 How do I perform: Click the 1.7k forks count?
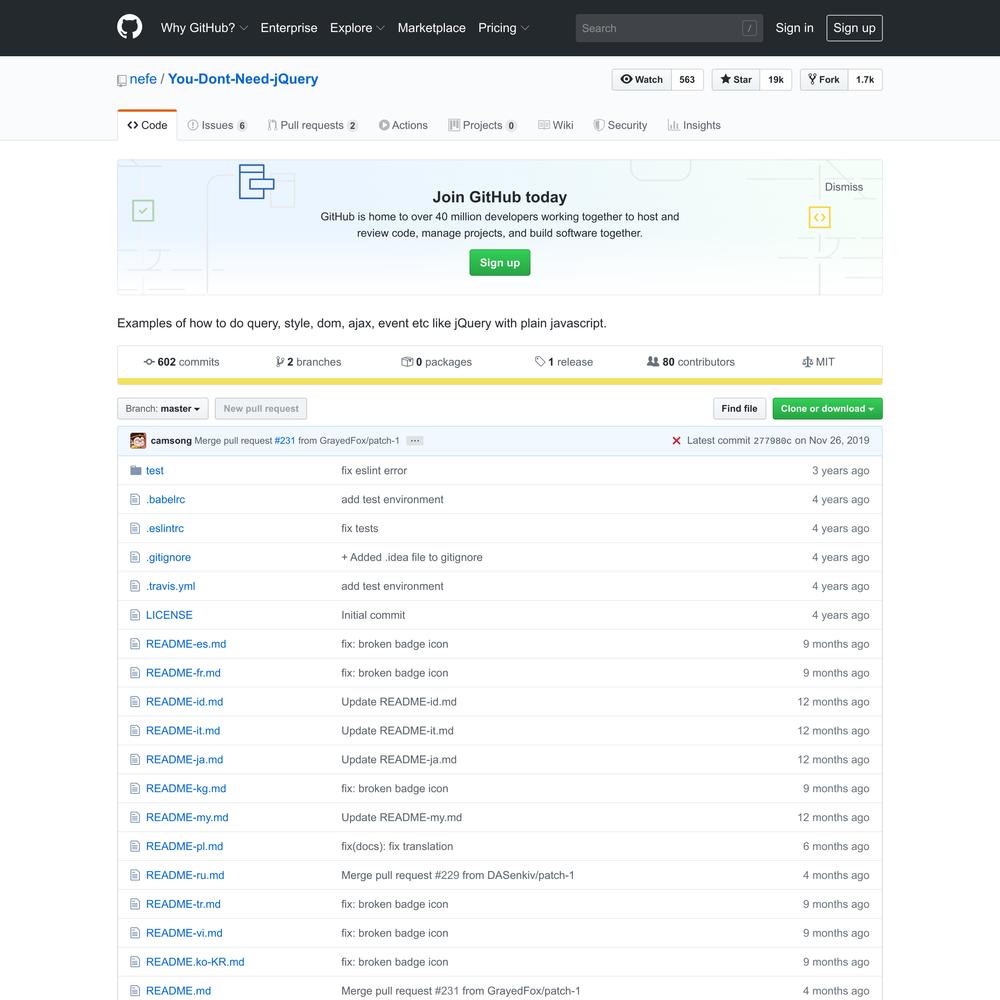coord(865,80)
